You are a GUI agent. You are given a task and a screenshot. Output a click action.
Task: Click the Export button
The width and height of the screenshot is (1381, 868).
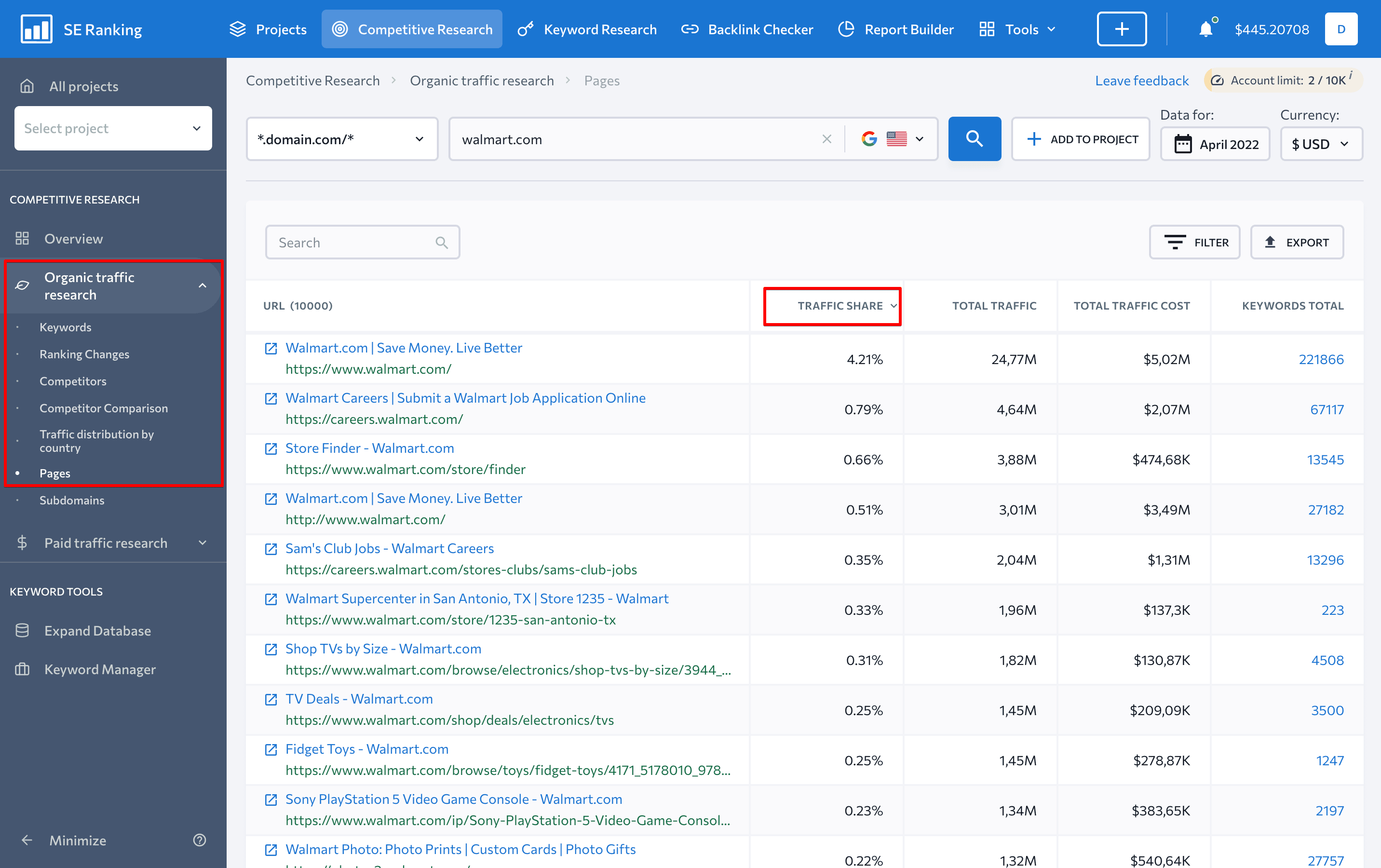coord(1297,242)
